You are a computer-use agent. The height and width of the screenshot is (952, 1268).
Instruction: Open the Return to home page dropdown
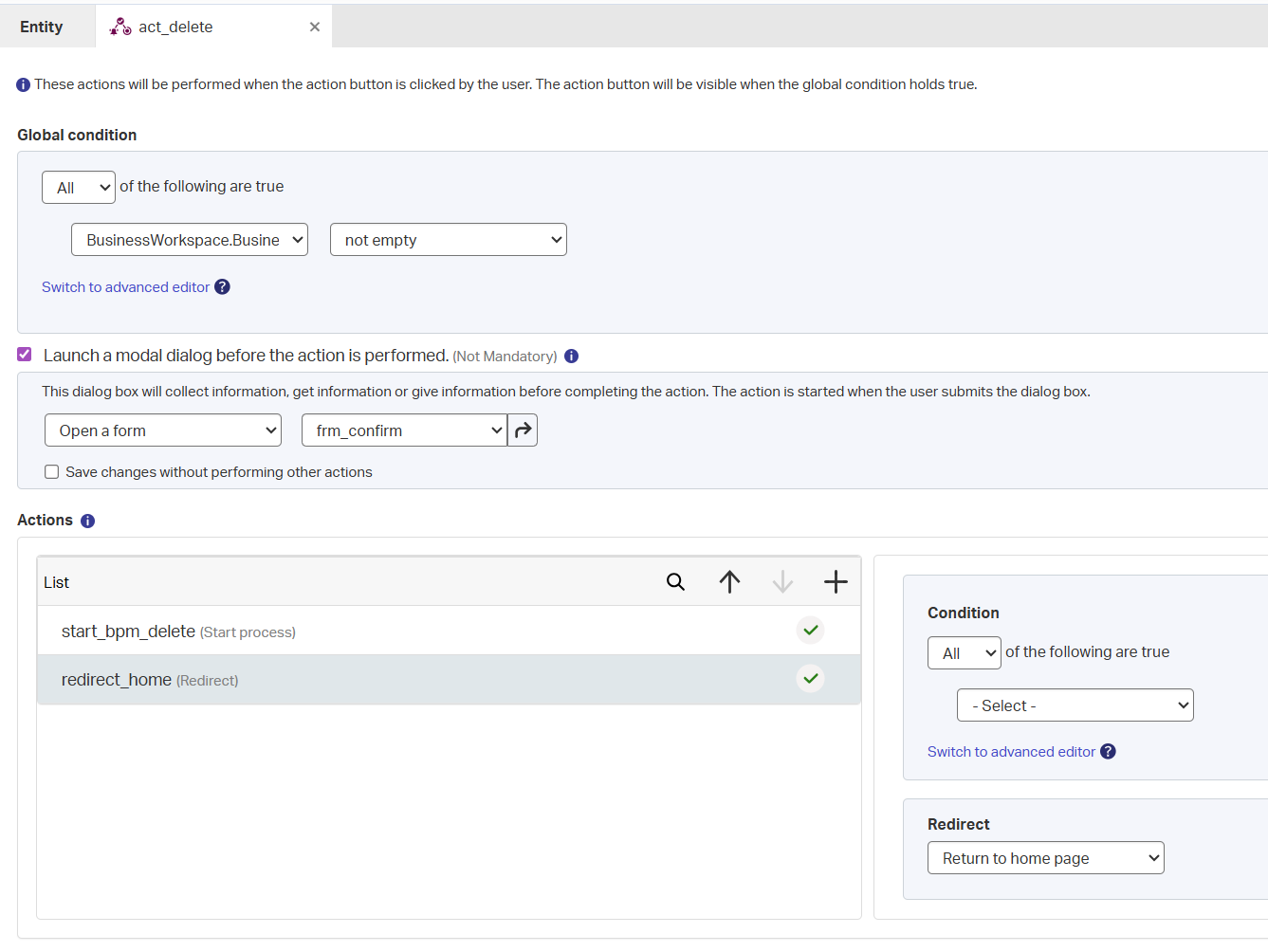tap(1046, 858)
